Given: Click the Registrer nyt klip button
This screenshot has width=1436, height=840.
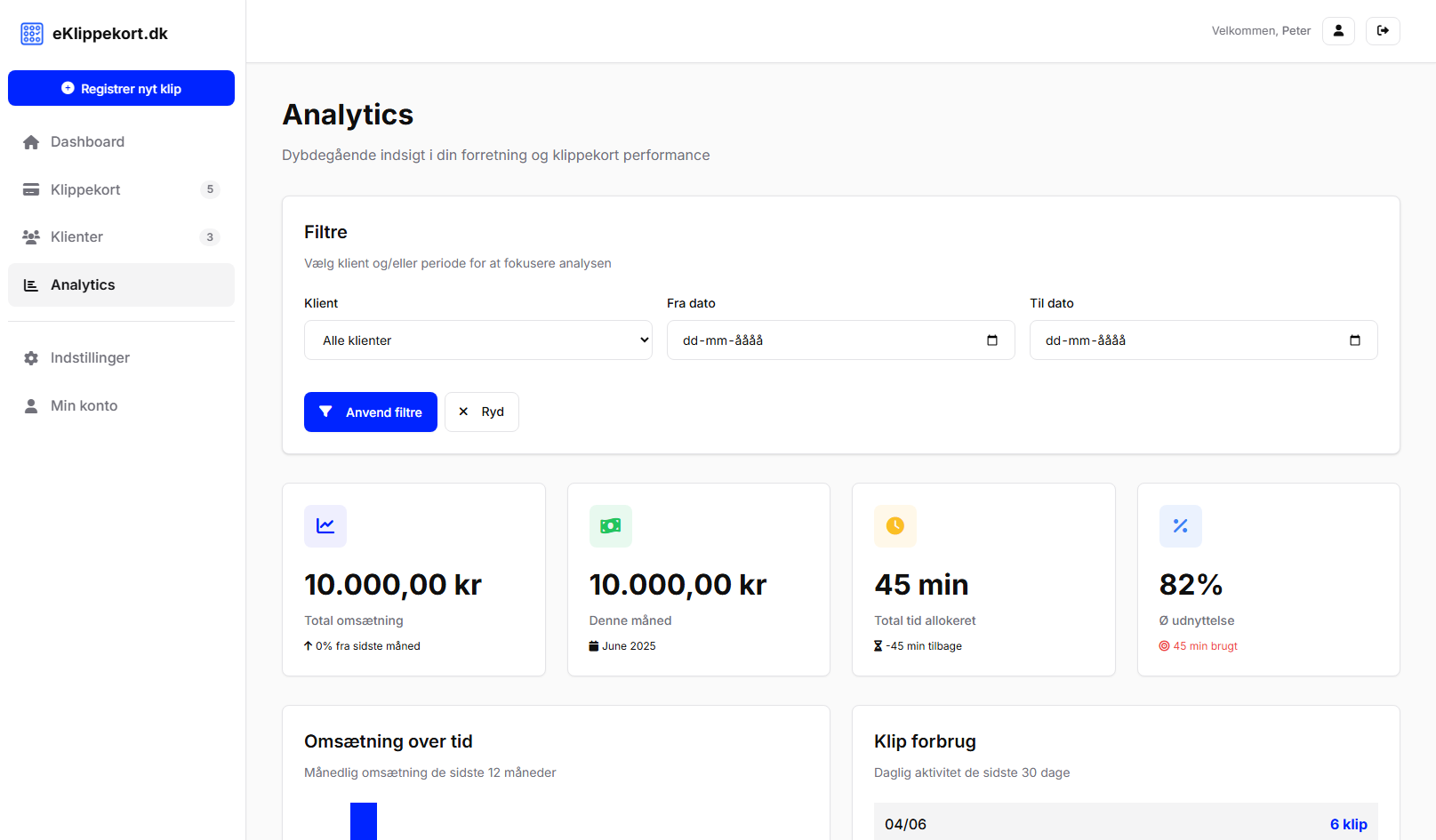Looking at the screenshot, I should 121,88.
